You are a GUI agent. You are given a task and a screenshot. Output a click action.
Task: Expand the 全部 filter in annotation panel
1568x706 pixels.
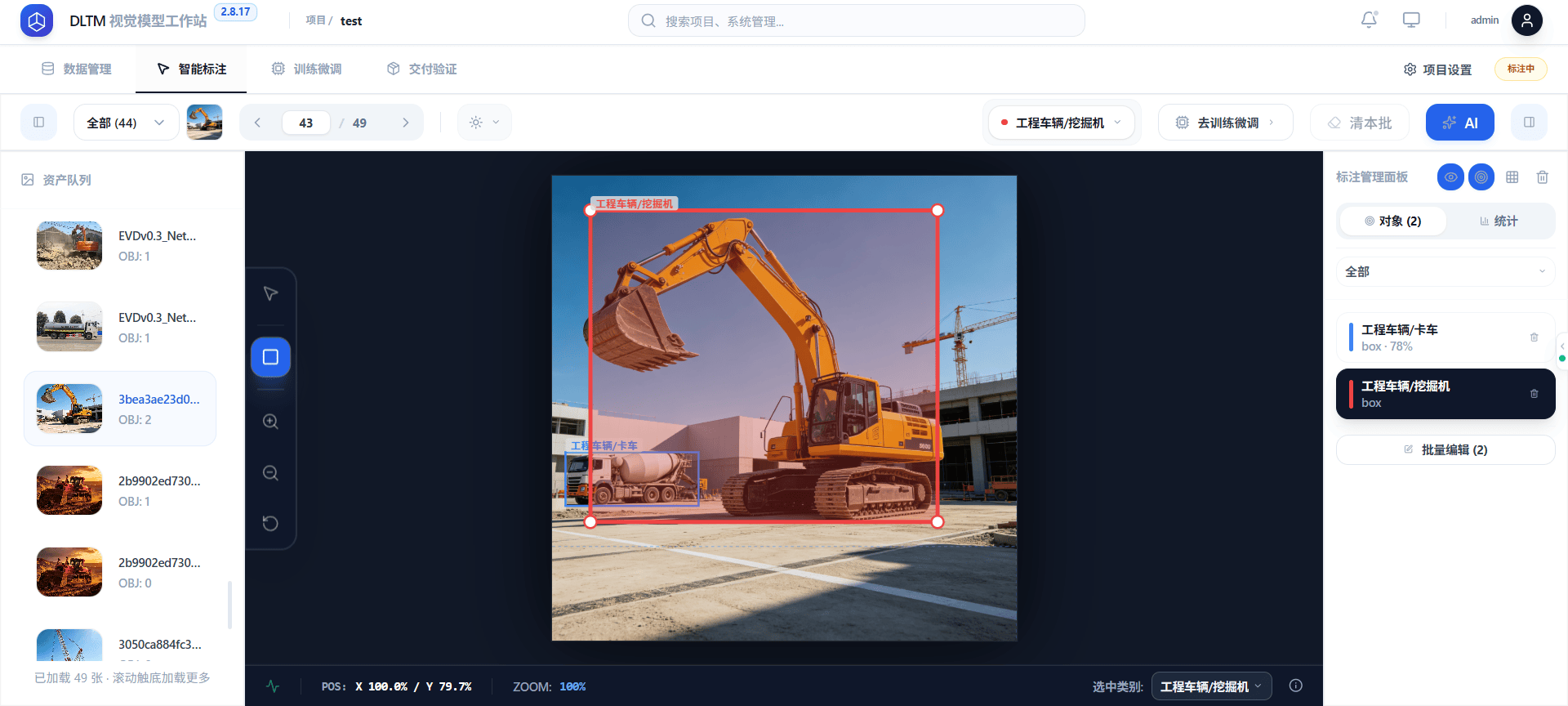click(1445, 271)
